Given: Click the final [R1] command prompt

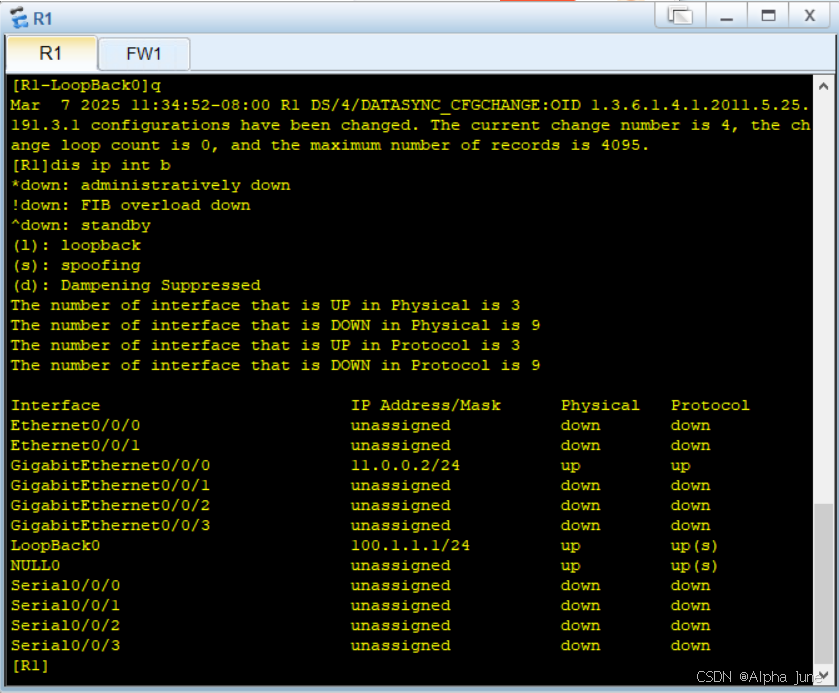Looking at the screenshot, I should click(30, 666).
